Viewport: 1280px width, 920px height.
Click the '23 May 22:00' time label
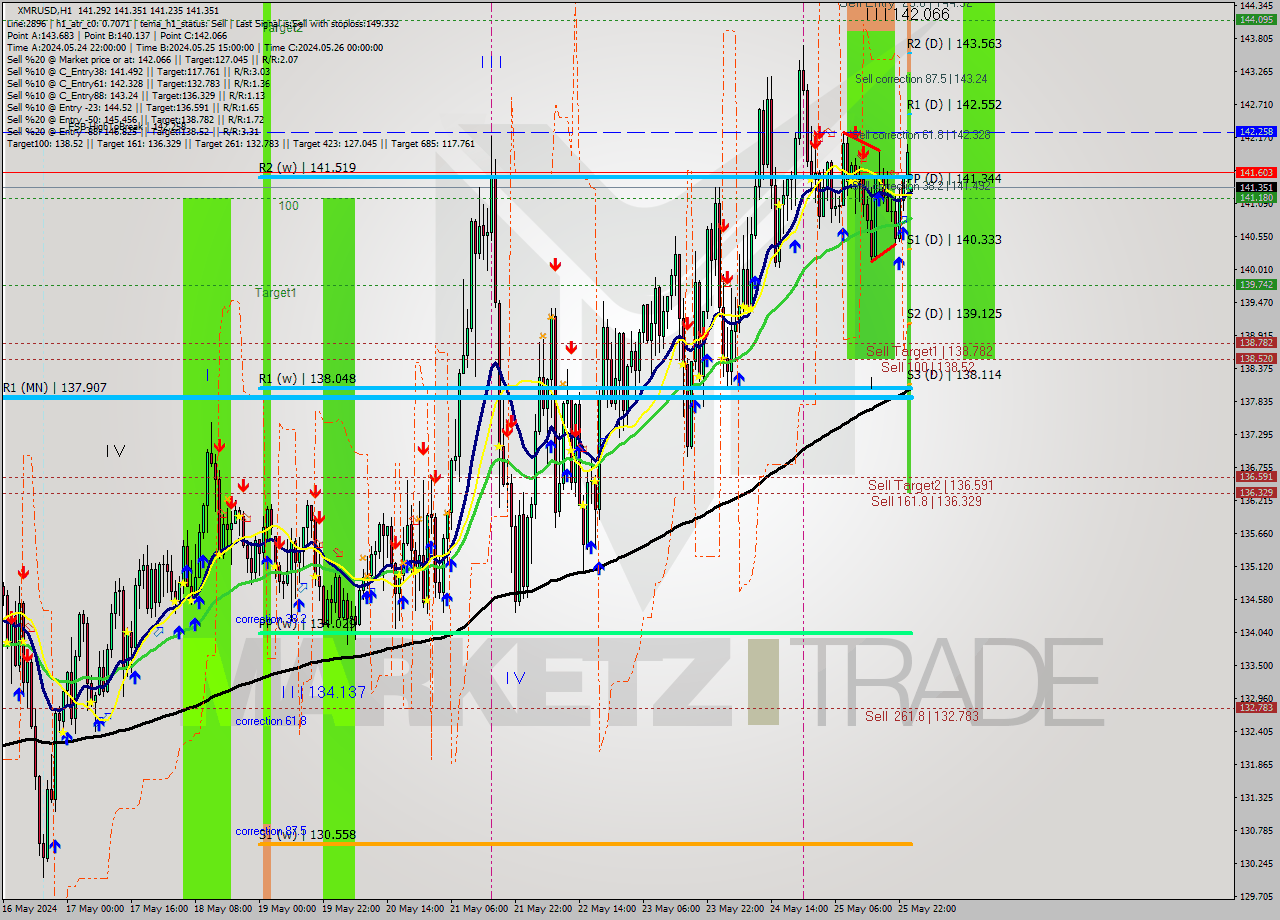735,909
